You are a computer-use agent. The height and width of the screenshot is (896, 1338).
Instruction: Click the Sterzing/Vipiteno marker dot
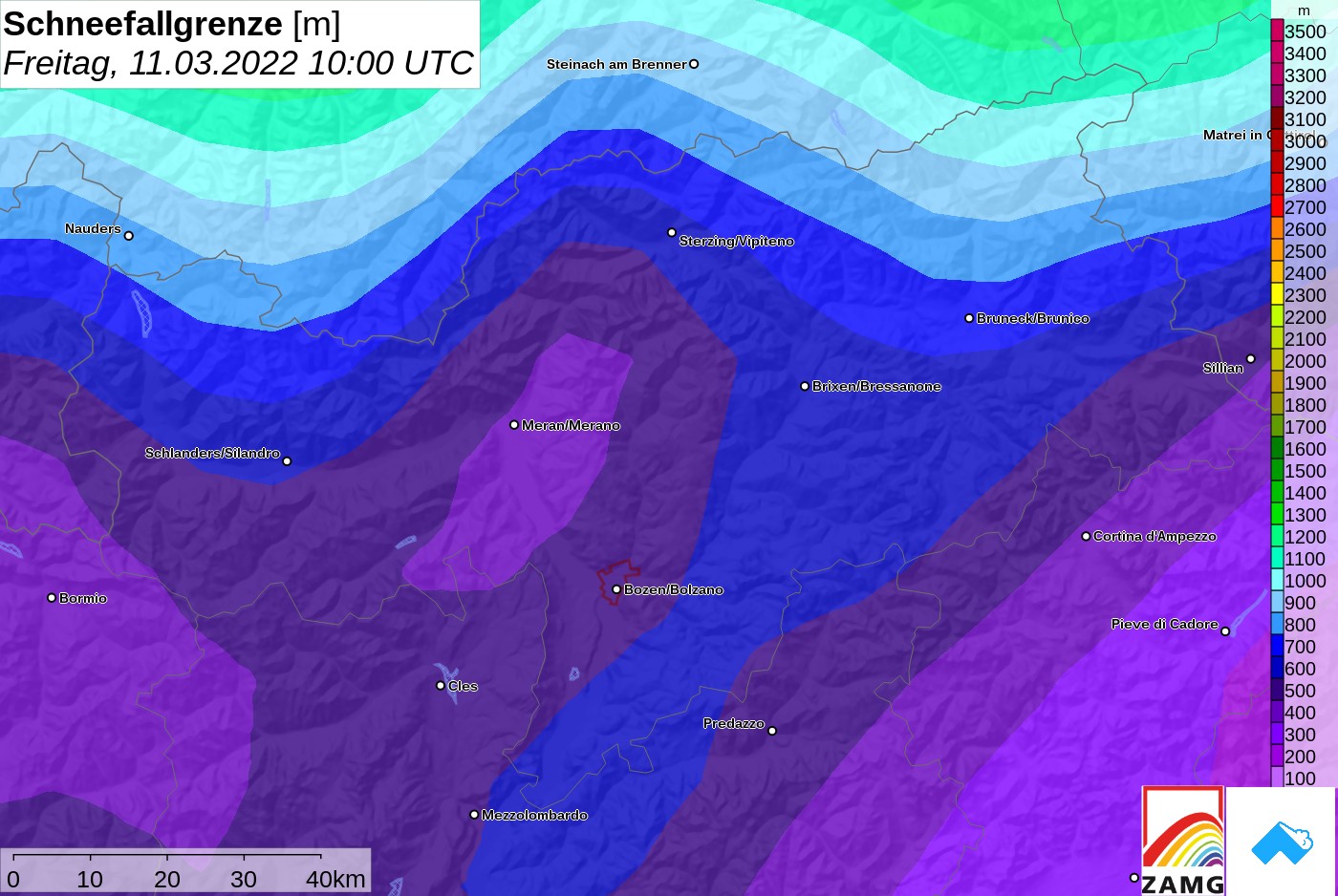[x=672, y=232]
